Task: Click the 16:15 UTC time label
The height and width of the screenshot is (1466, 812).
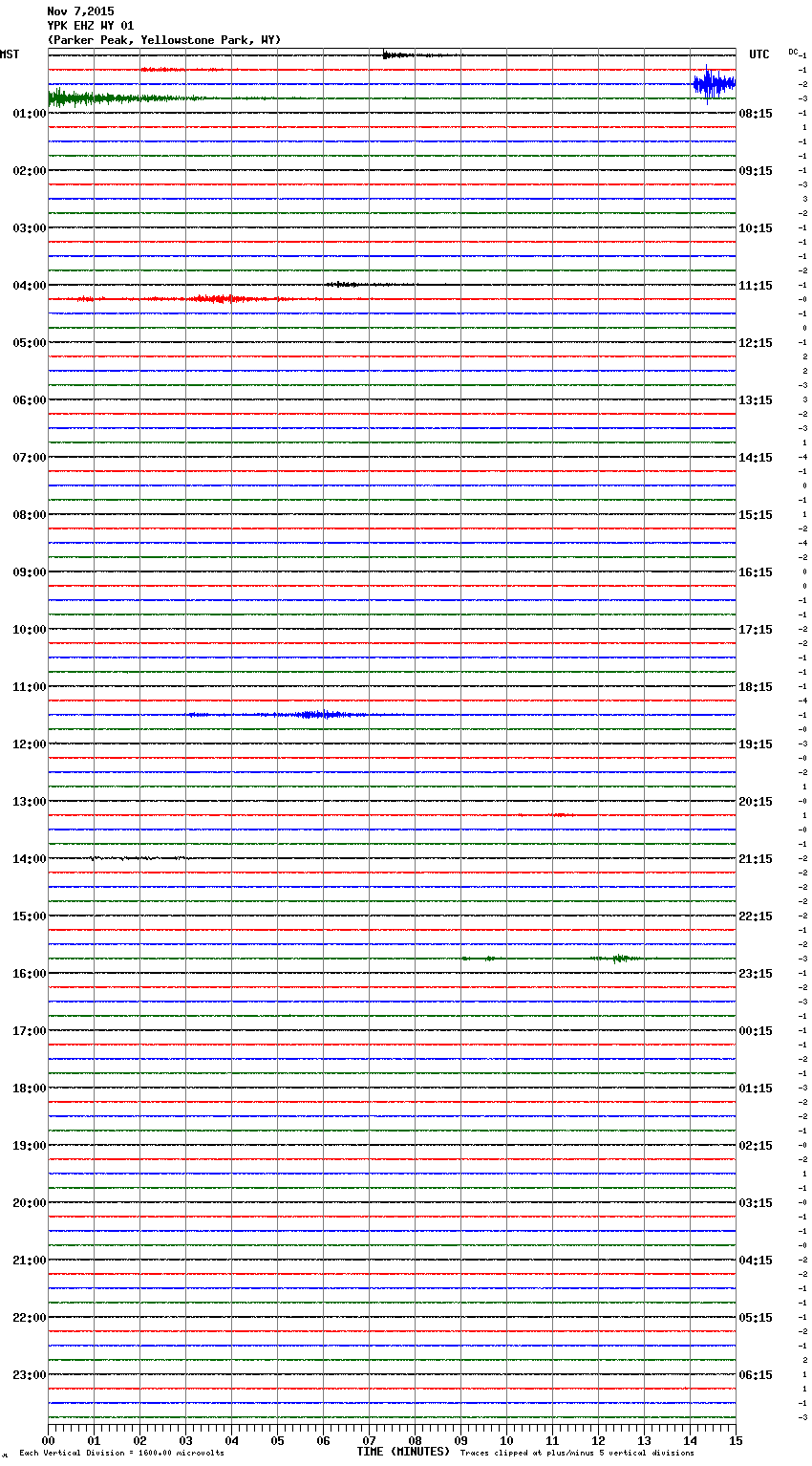Action: click(x=756, y=571)
